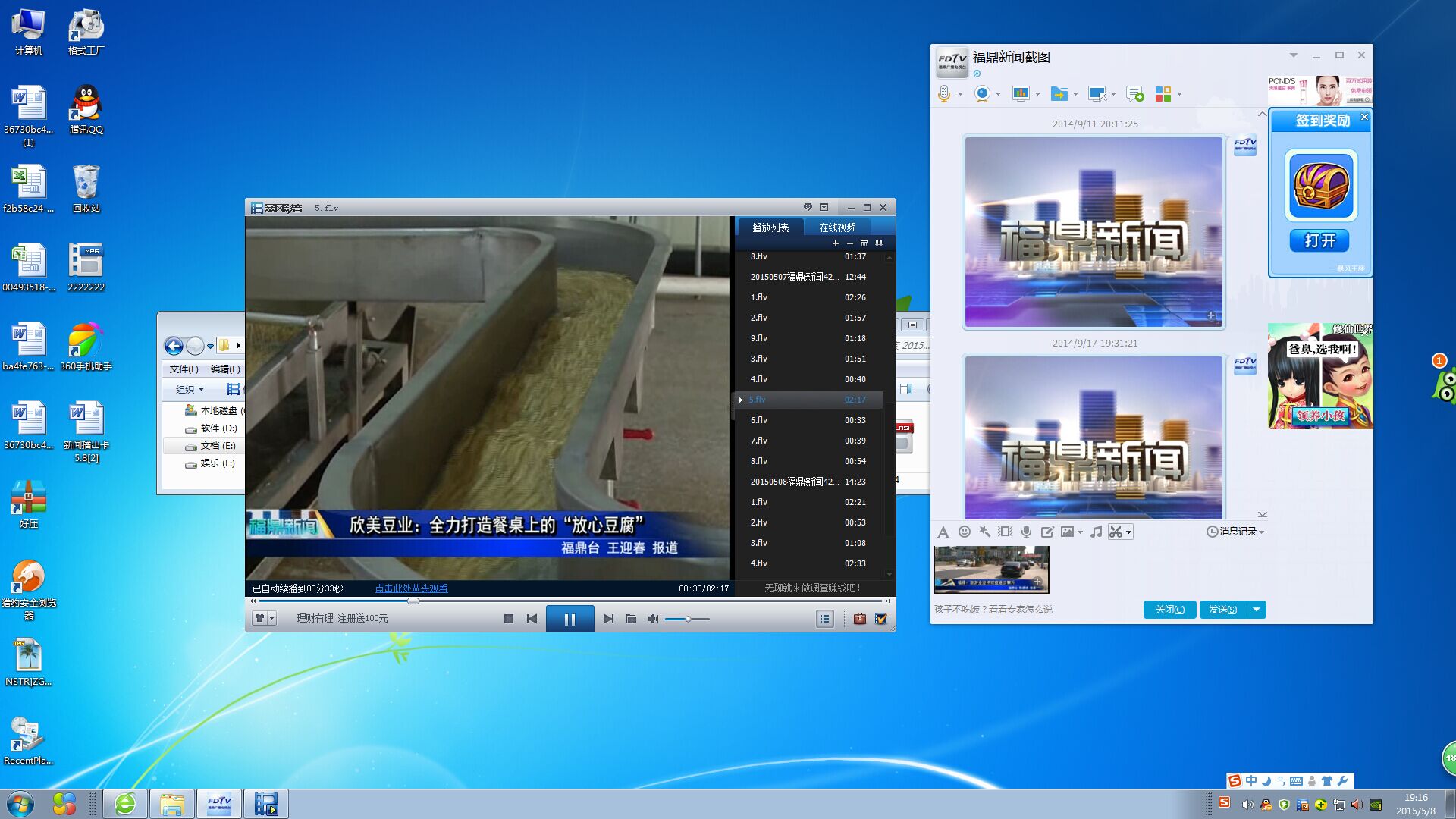
Task: Send window shake icon in chat
Action: 1006,532
